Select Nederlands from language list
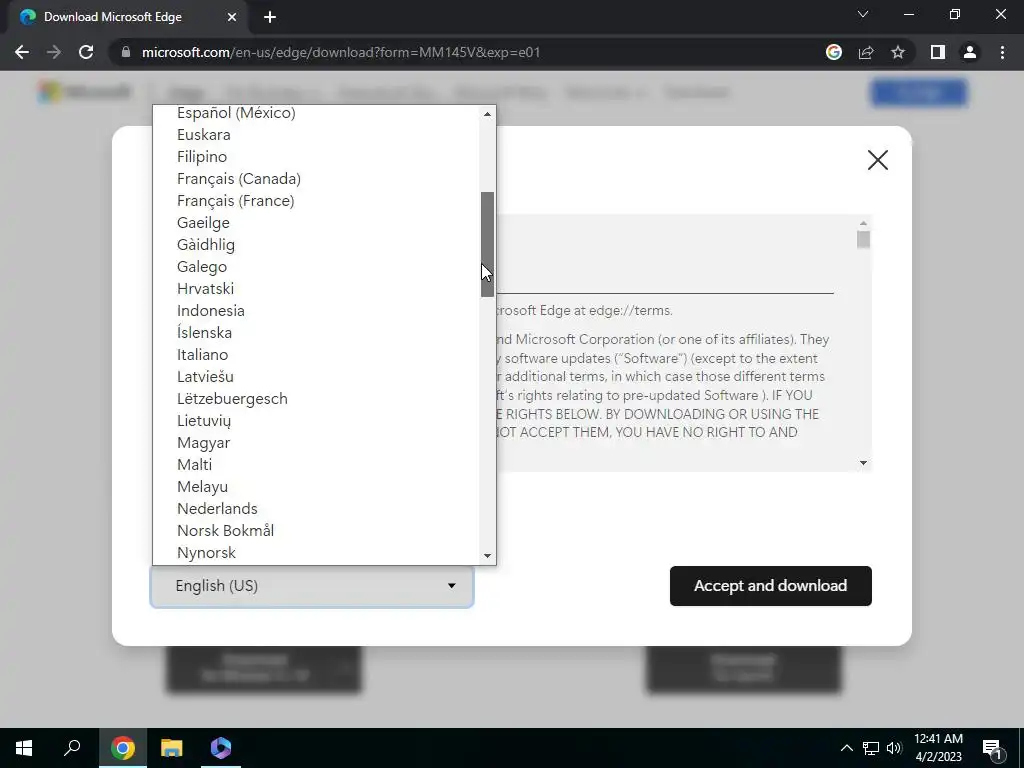This screenshot has height=768, width=1024. point(316,509)
